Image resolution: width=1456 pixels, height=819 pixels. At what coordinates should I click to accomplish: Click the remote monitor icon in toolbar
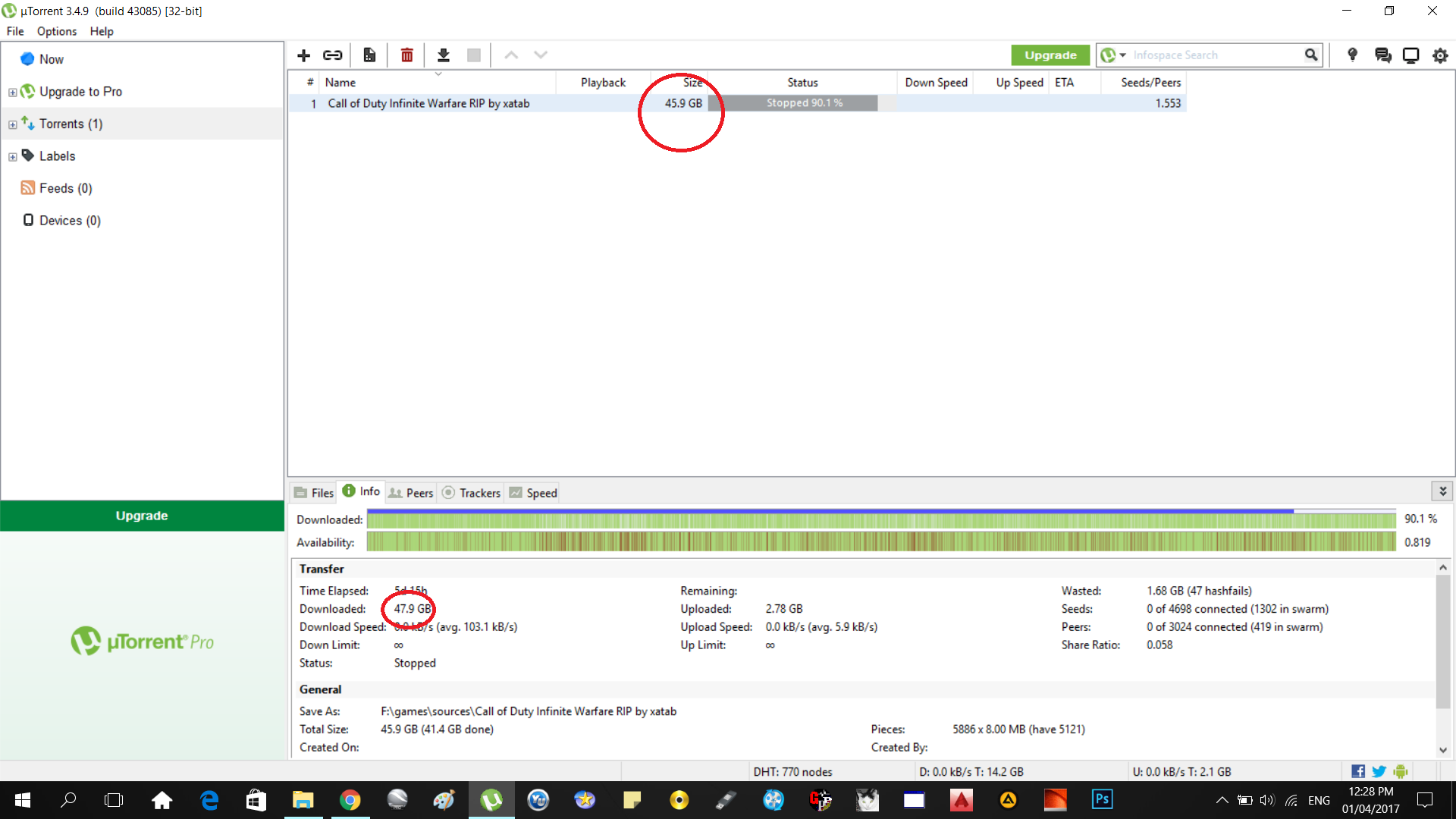(x=1411, y=55)
